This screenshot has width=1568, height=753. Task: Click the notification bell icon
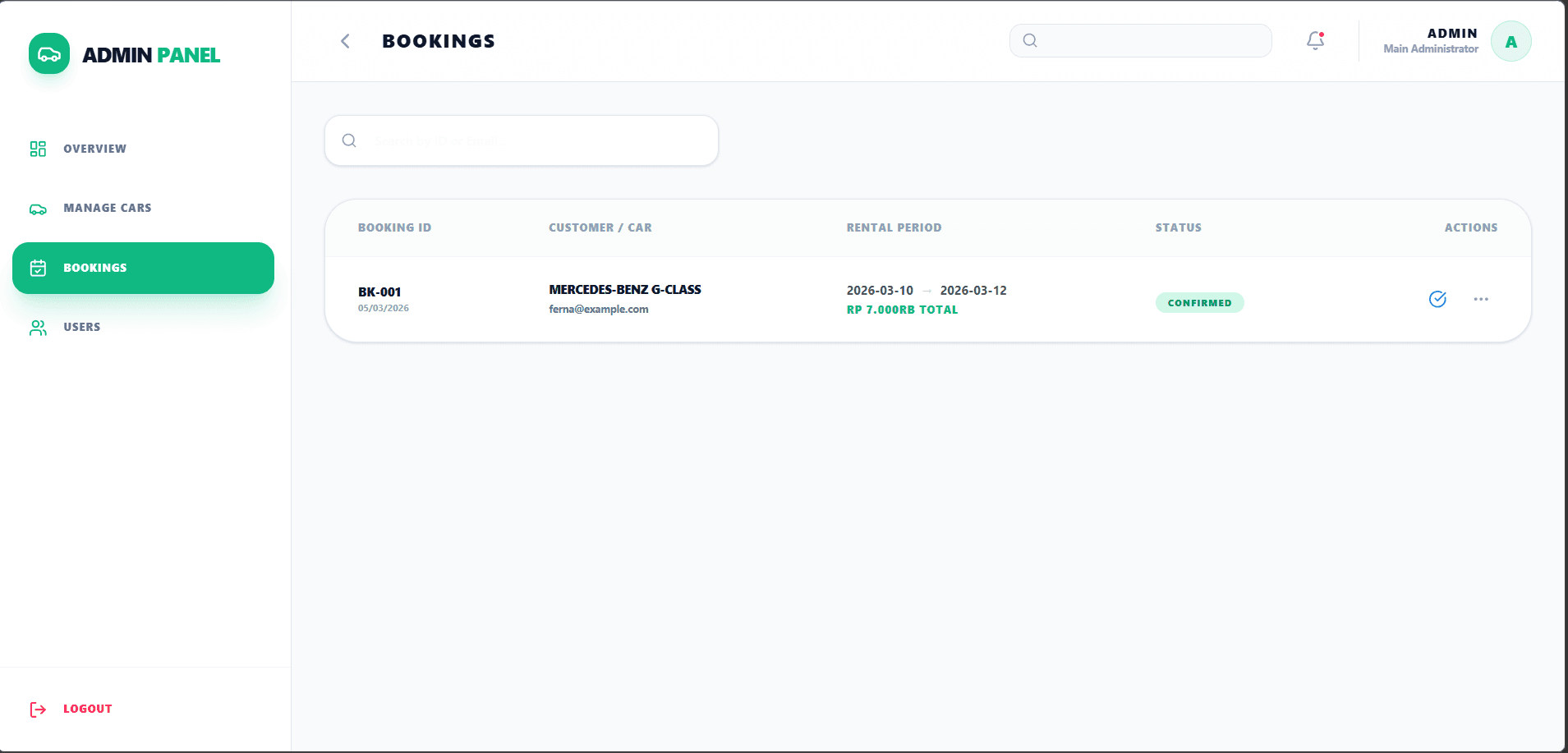[x=1315, y=40]
